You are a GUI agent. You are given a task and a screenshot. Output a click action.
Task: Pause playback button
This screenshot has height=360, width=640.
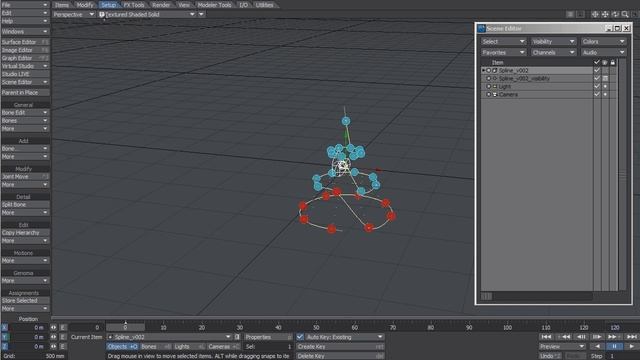tap(614, 346)
